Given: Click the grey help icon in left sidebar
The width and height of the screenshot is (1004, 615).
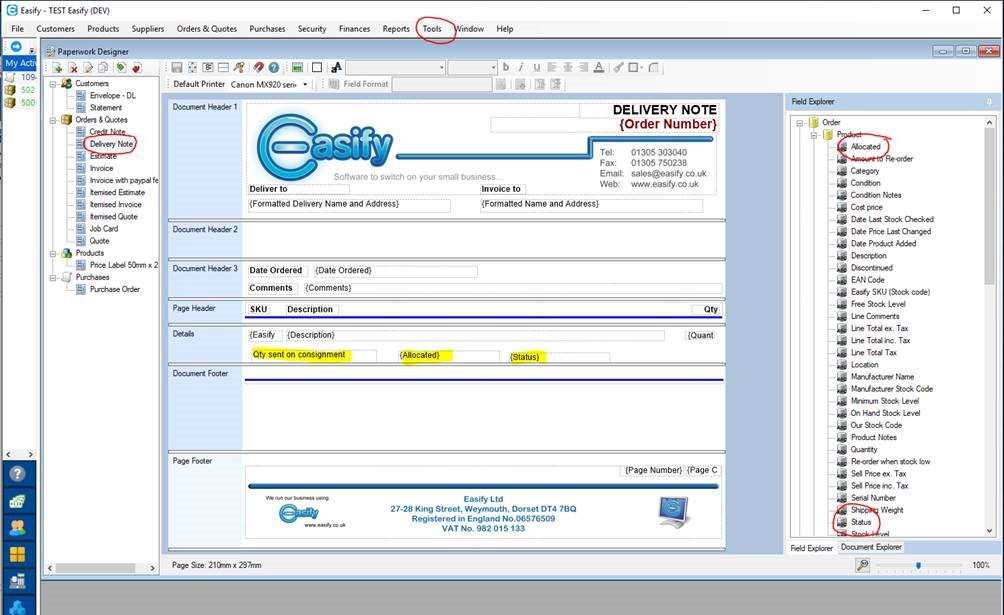Looking at the screenshot, I should point(17,474).
